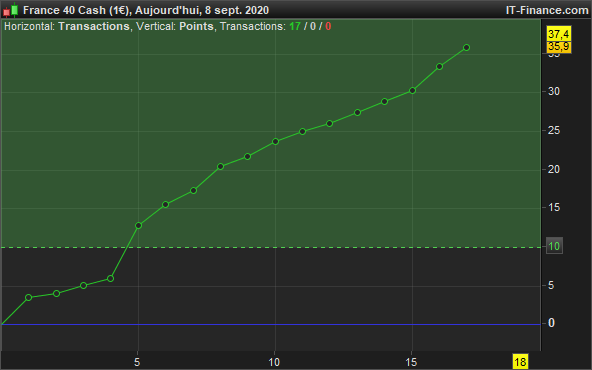The image size is (592, 370).
Task: Click the France 40 Cash chart title
Action: click(x=146, y=10)
